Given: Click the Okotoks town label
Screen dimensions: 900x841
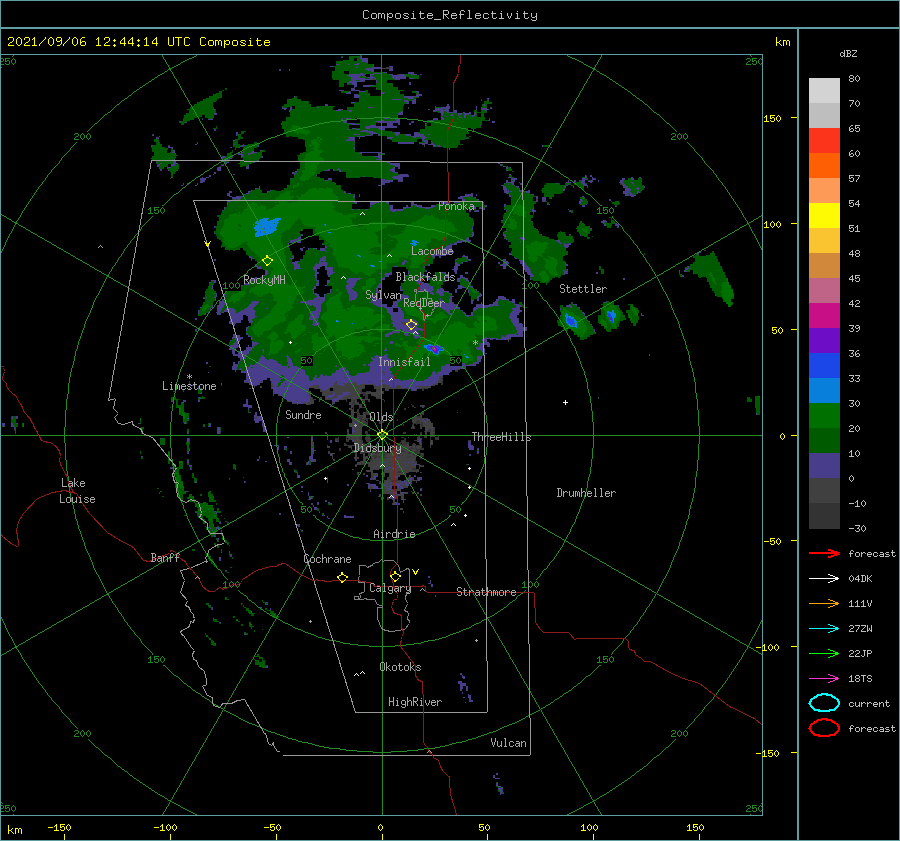Looking at the screenshot, I should click(400, 667).
